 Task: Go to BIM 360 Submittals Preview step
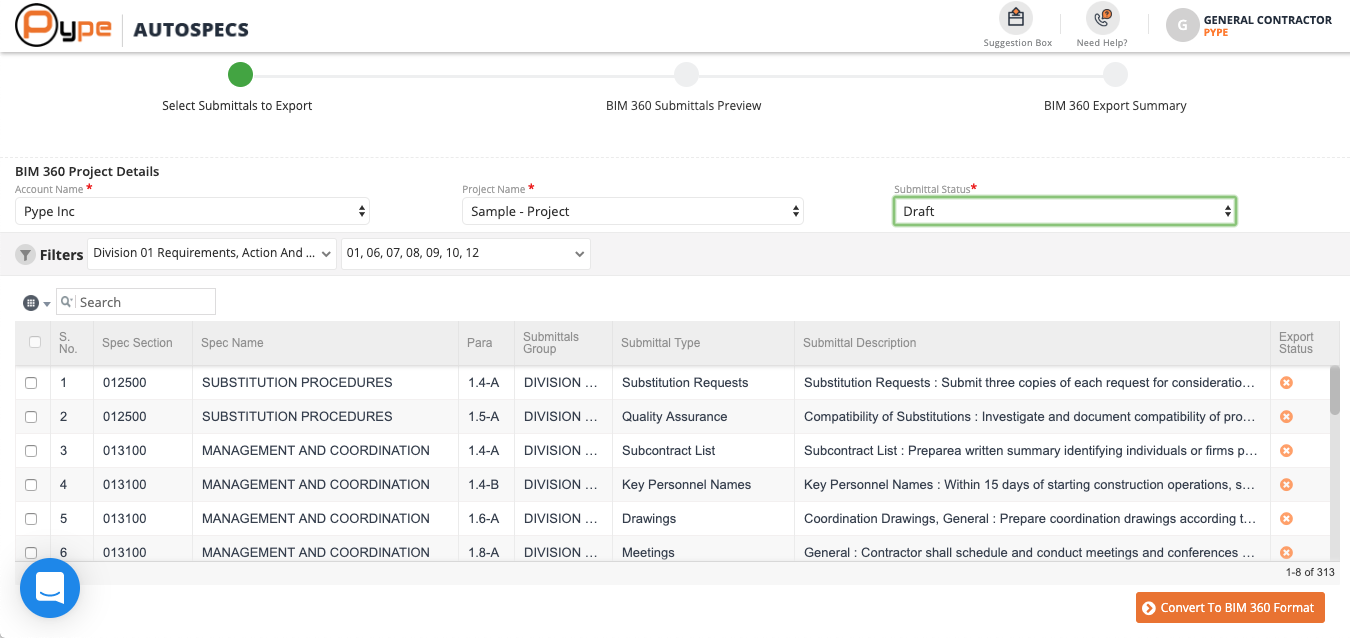(x=685, y=75)
